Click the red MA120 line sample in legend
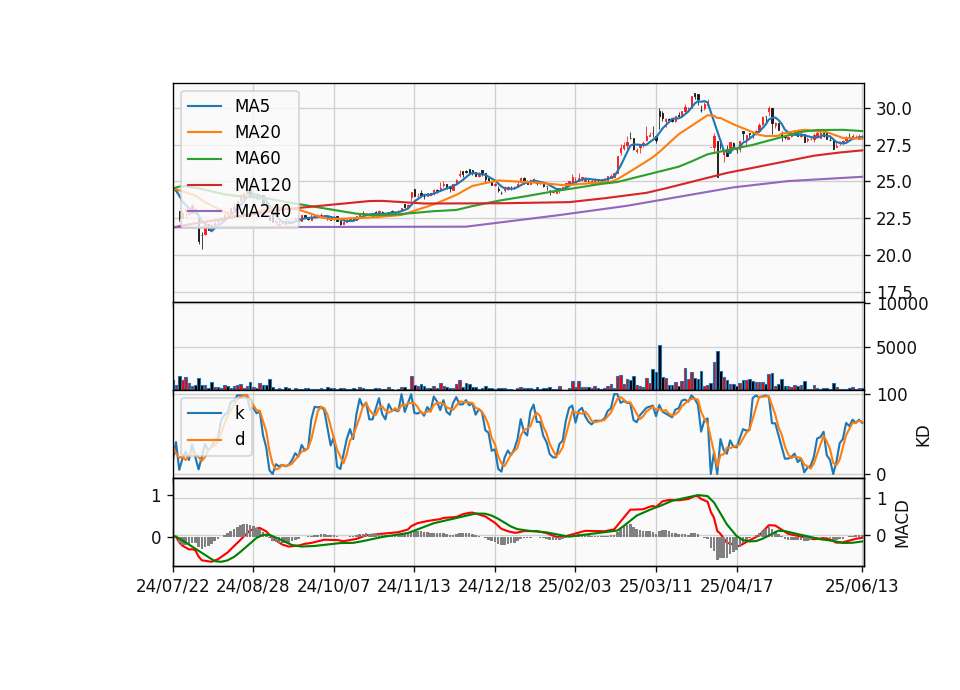This screenshot has width=960, height=690. (x=204, y=185)
